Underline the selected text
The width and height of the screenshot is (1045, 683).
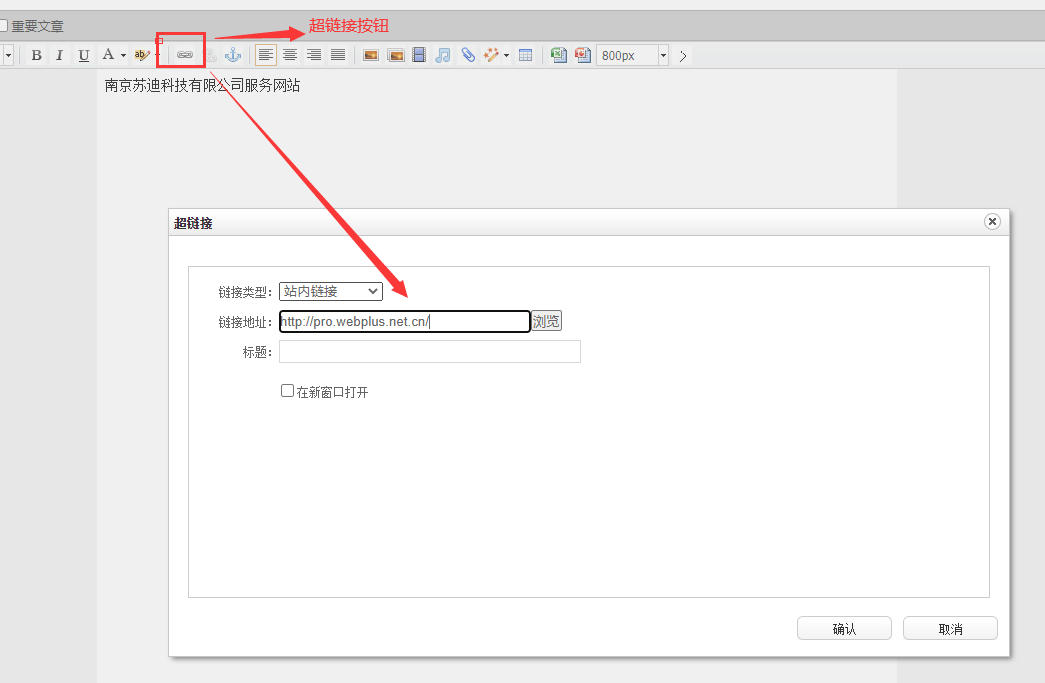tap(84, 55)
